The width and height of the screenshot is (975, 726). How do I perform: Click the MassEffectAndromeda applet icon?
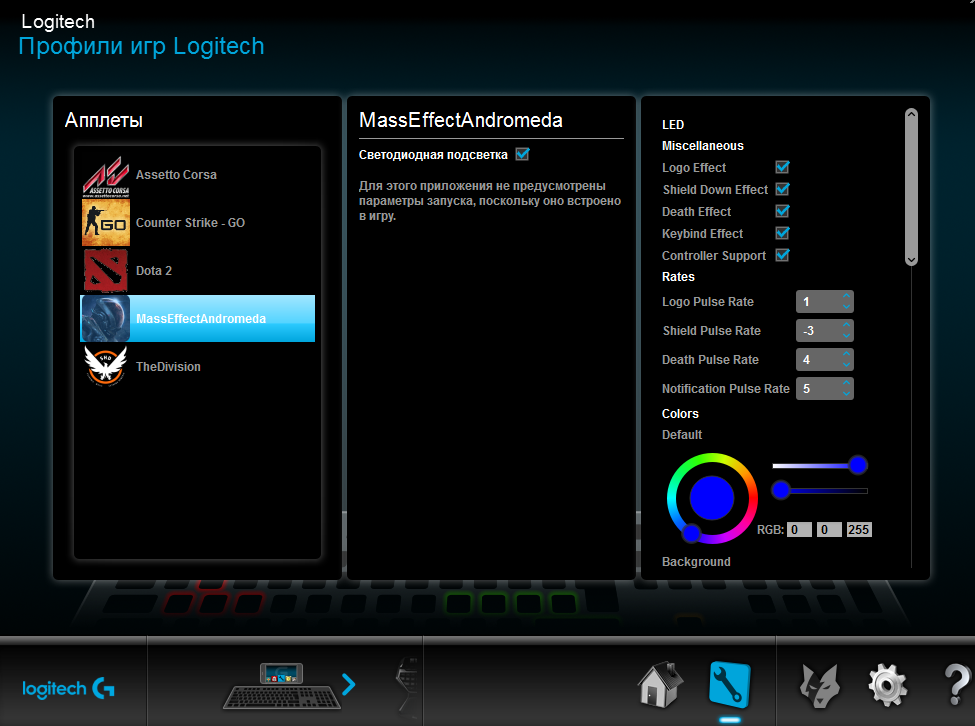[x=106, y=318]
